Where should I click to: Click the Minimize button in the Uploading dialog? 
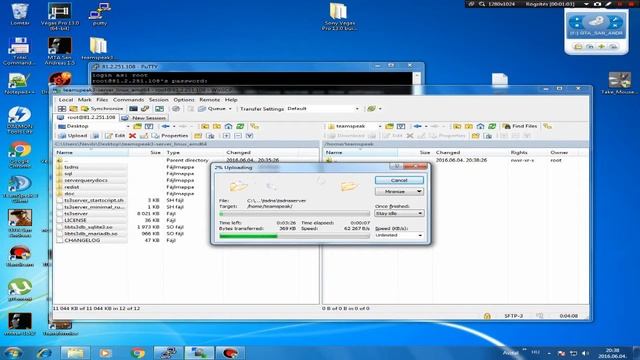click(x=399, y=191)
